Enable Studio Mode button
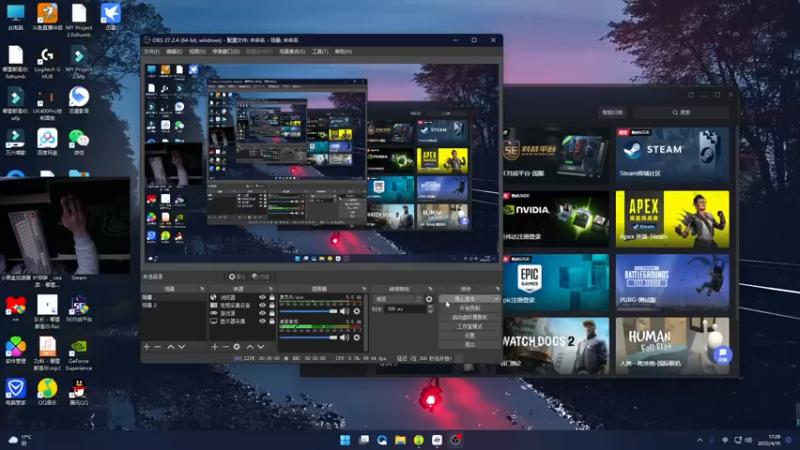 tap(469, 327)
